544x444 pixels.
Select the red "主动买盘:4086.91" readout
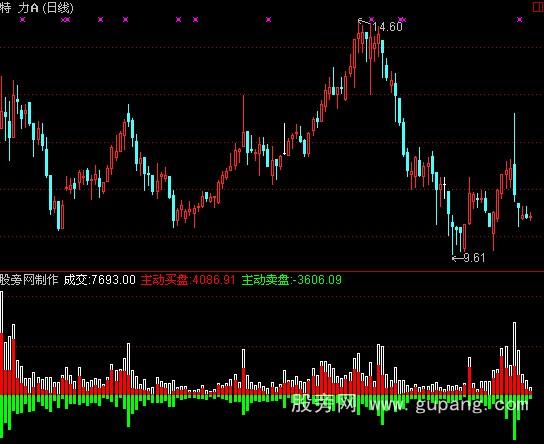pyautogui.click(x=188, y=280)
